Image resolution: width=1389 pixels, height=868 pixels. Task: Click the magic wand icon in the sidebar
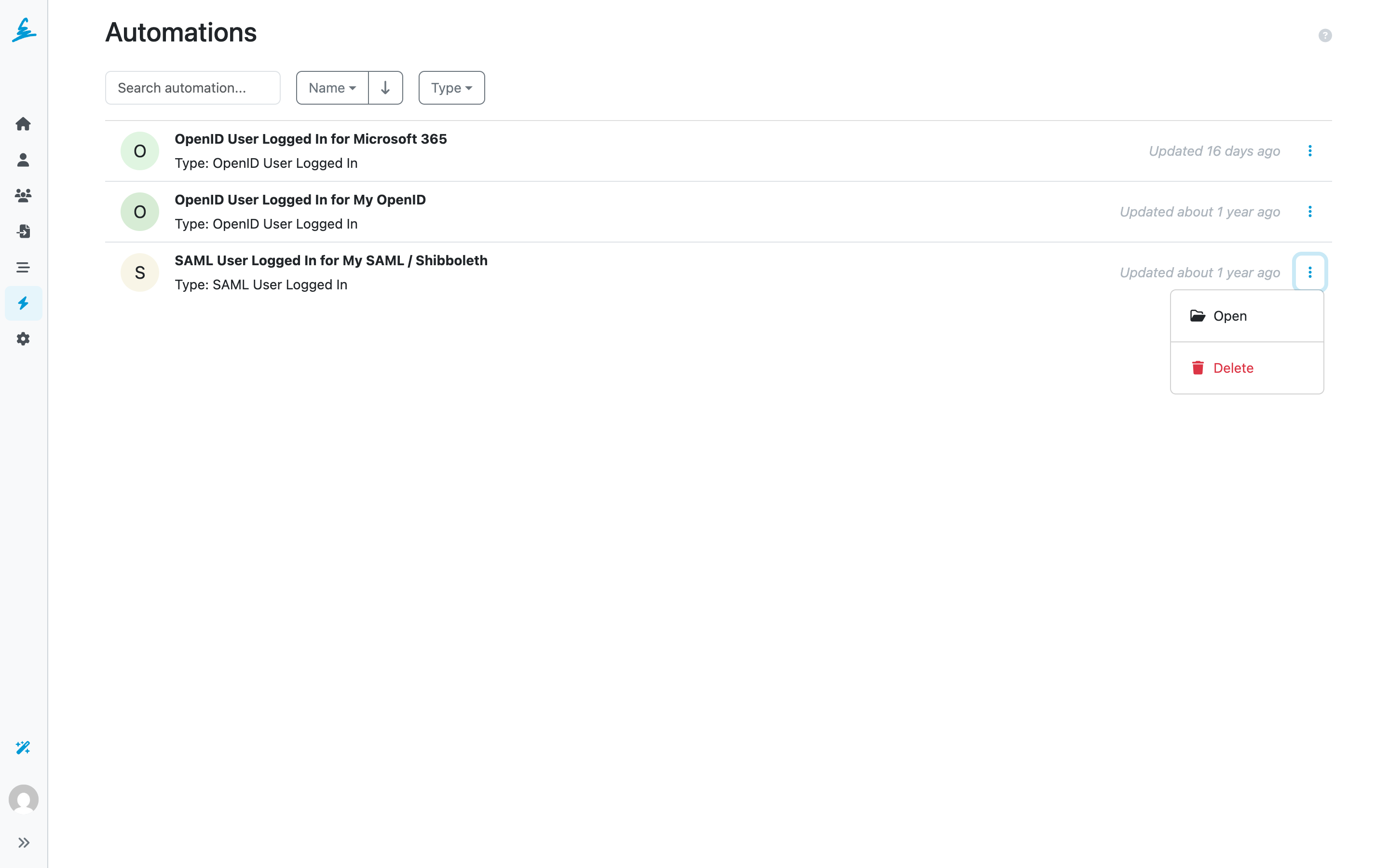(23, 747)
